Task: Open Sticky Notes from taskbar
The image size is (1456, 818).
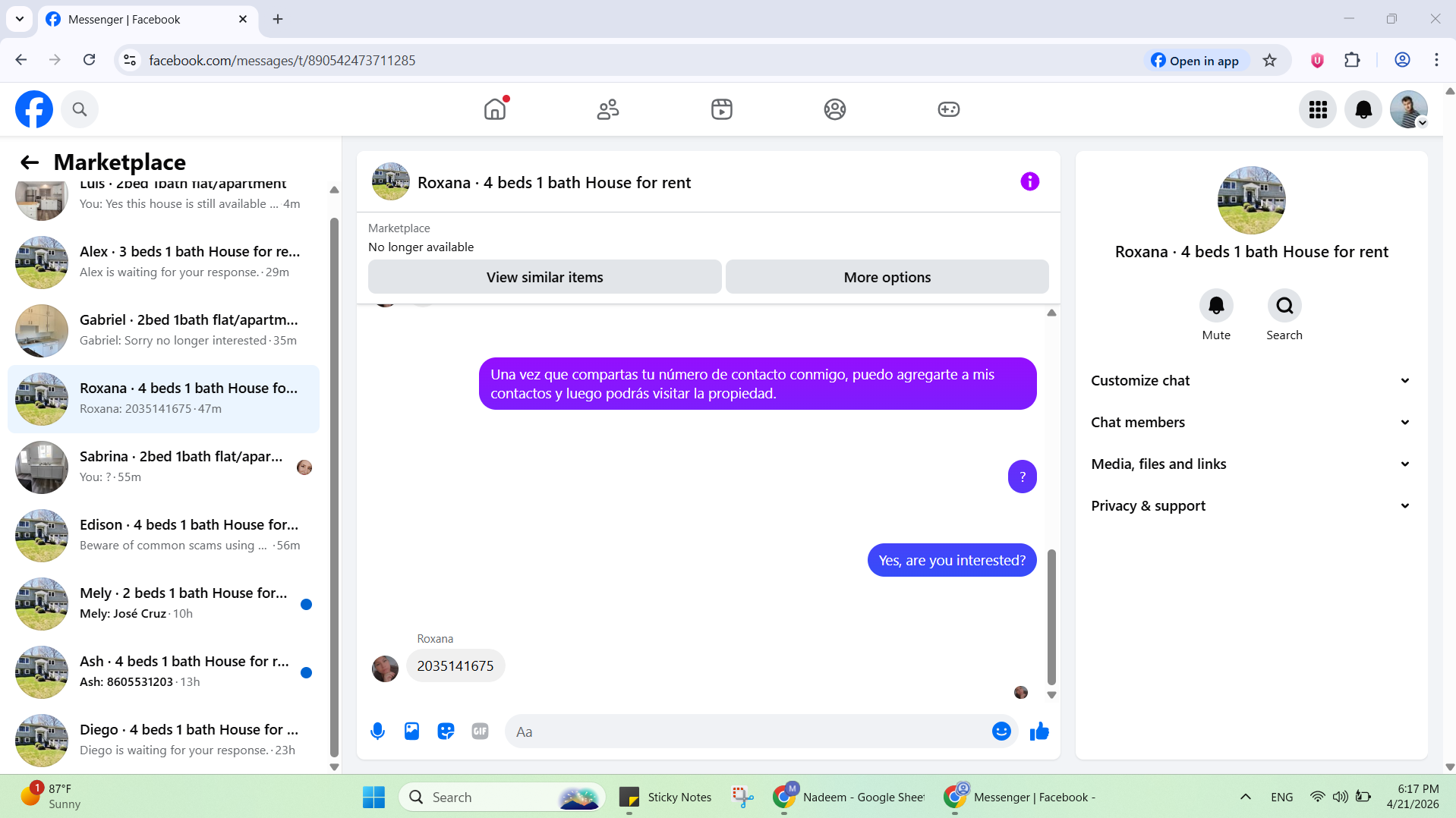Action: click(665, 797)
